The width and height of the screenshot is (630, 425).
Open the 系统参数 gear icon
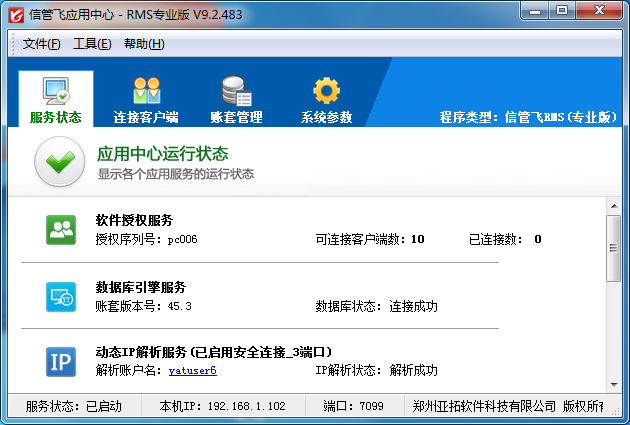(x=326, y=90)
